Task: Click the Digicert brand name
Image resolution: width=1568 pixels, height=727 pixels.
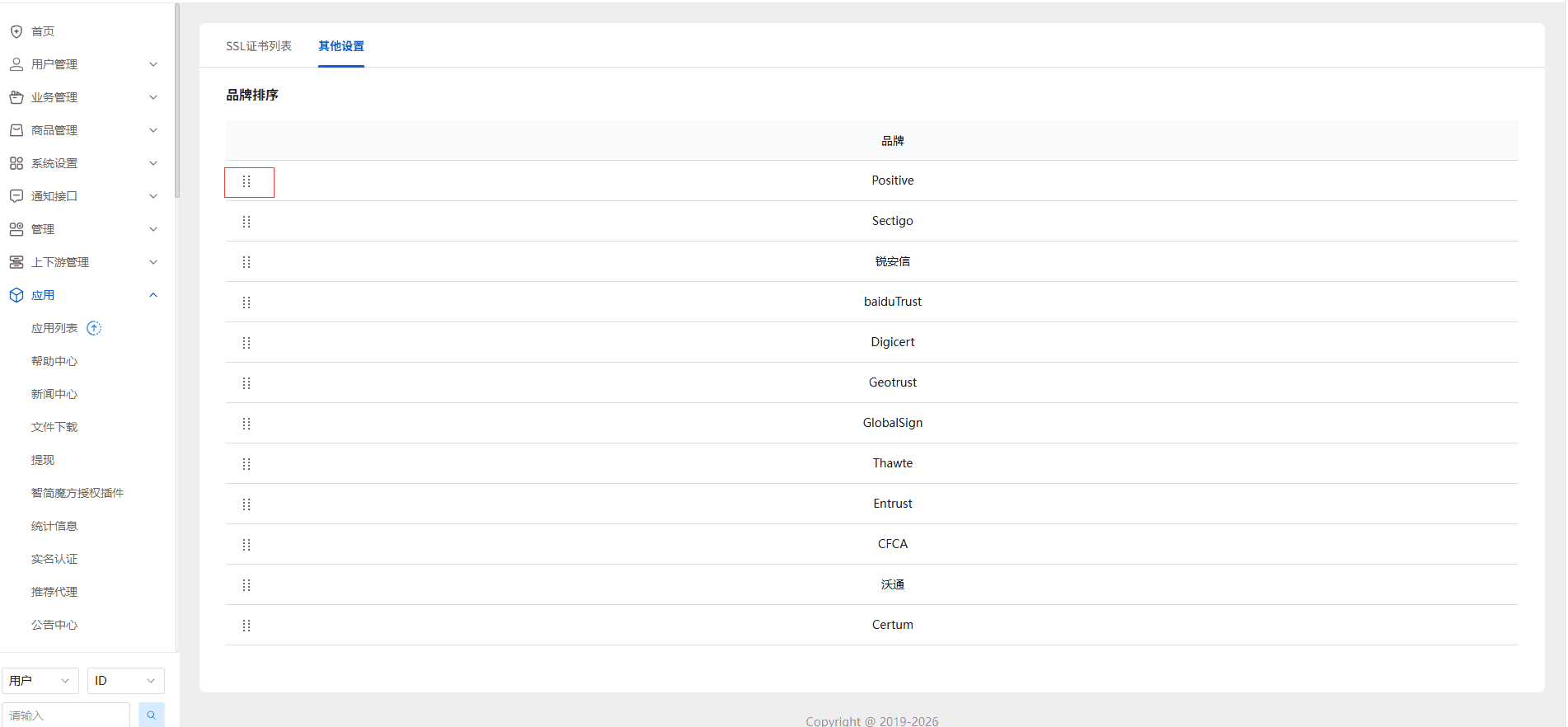Action: [893, 342]
